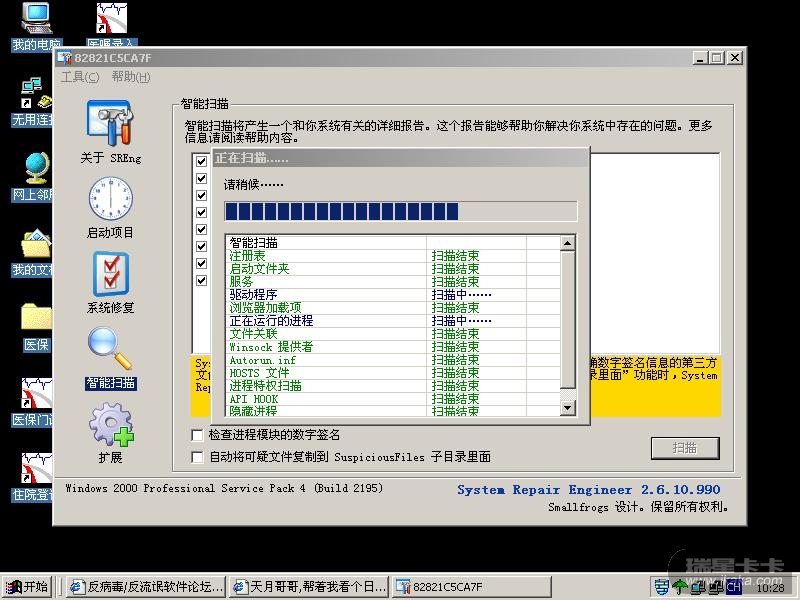Click the taskbar clock showing 10:28
Screen dimensions: 800x600
point(770,588)
